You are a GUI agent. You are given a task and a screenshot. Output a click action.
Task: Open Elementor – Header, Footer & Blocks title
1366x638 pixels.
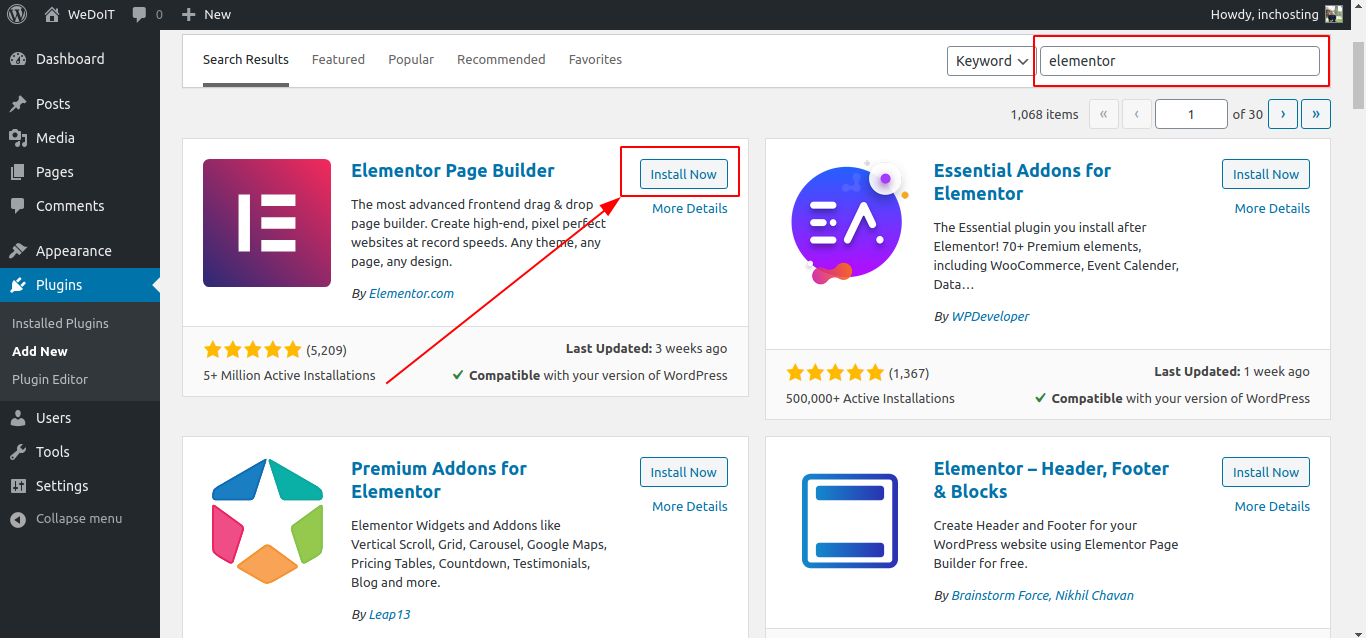pos(1051,480)
